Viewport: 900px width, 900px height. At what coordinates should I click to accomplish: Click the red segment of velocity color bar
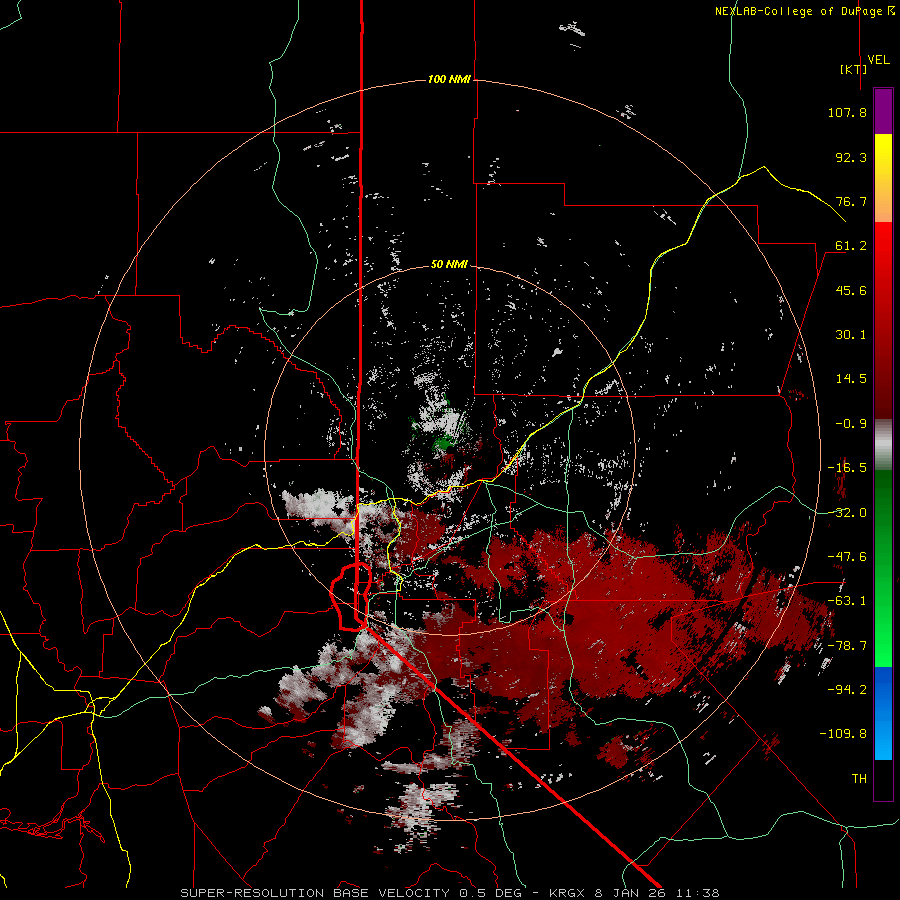coord(883,320)
